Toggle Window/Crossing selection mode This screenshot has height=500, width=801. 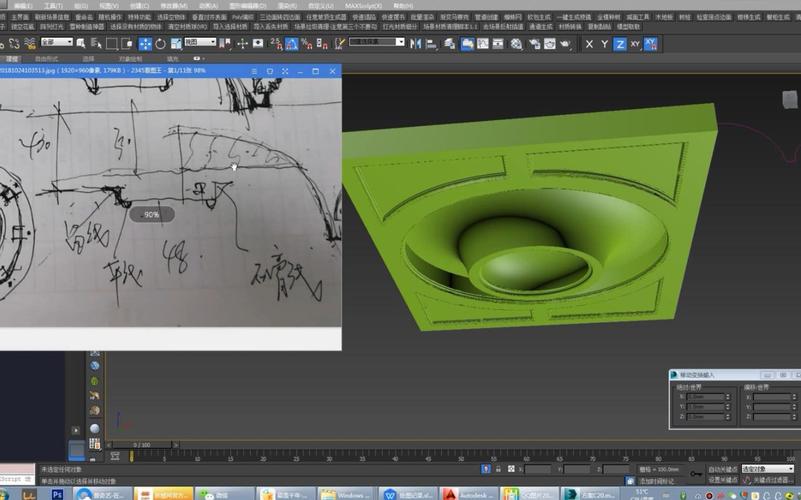[127, 44]
